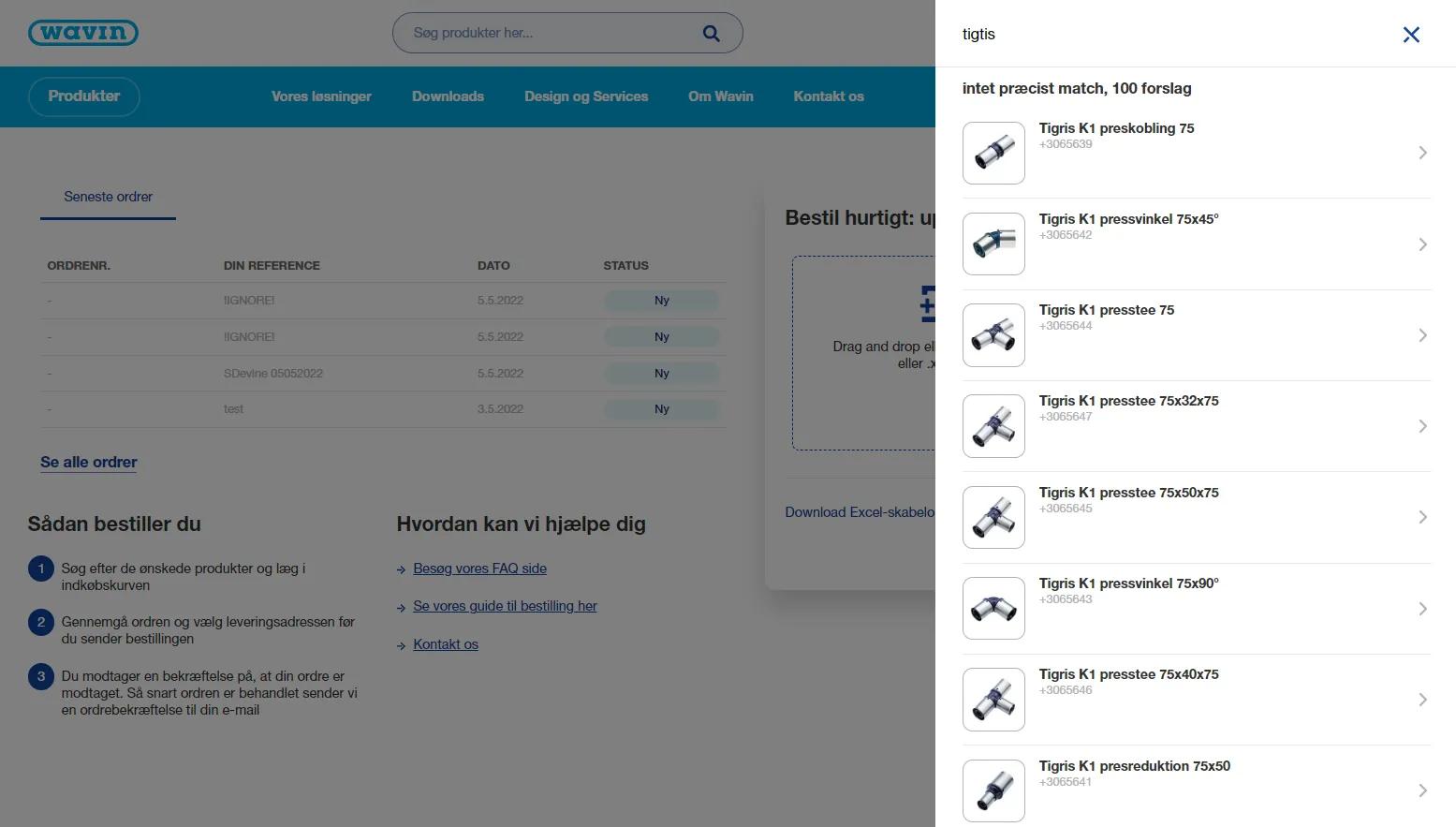The image size is (1456, 827).
Task: Click the DATO column header
Action: 493,266
